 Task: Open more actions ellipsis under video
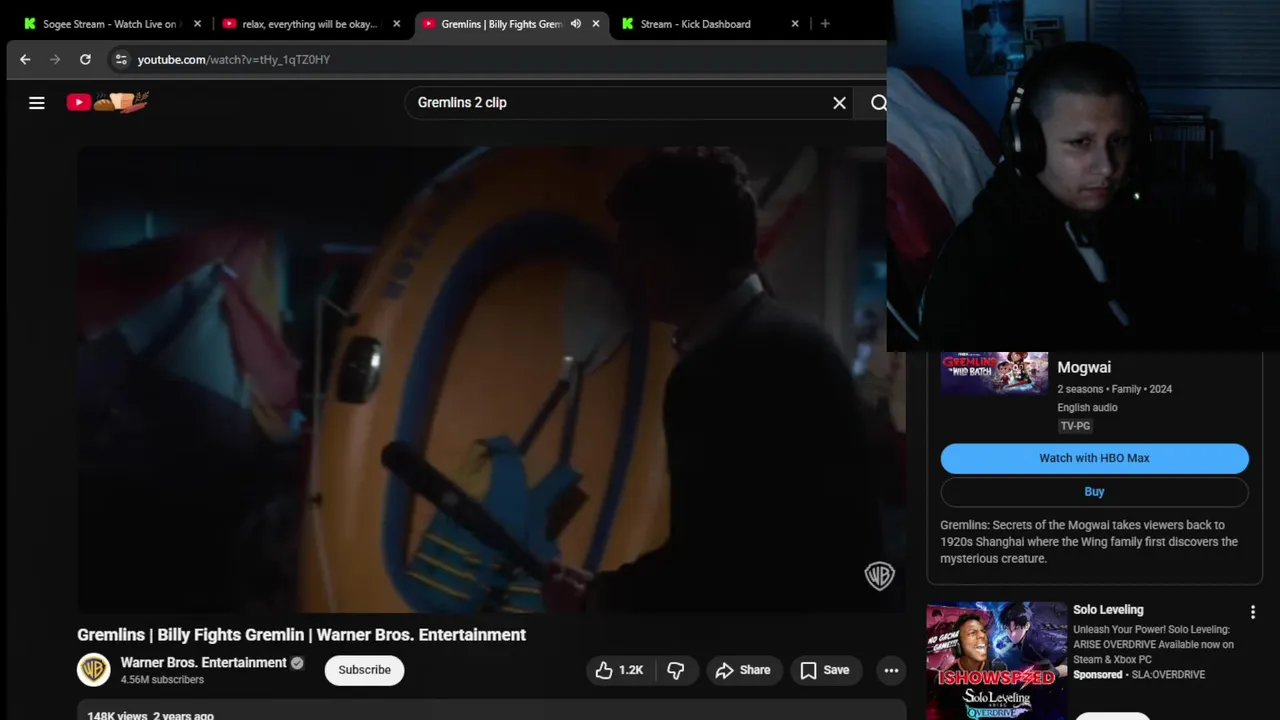pos(891,670)
